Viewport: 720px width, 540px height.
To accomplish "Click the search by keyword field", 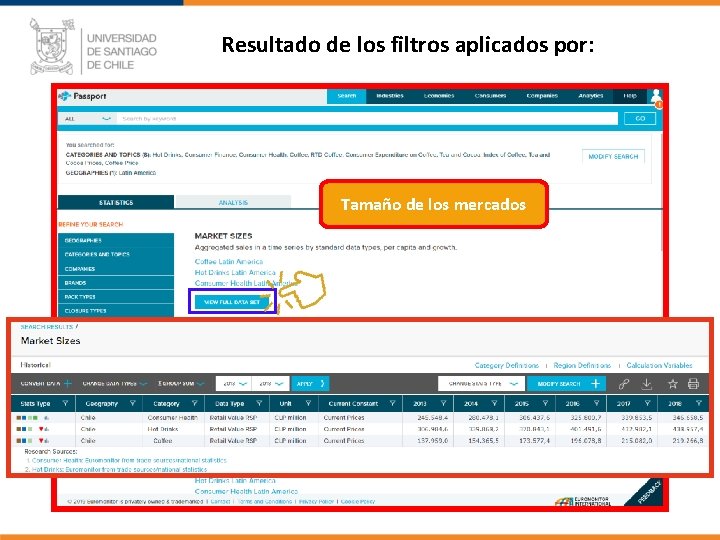I will coord(367,118).
